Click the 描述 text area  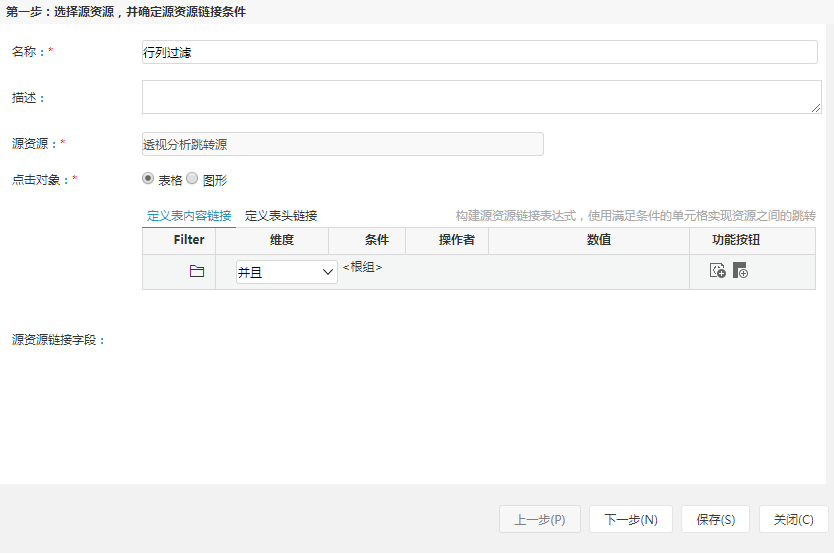pos(481,97)
